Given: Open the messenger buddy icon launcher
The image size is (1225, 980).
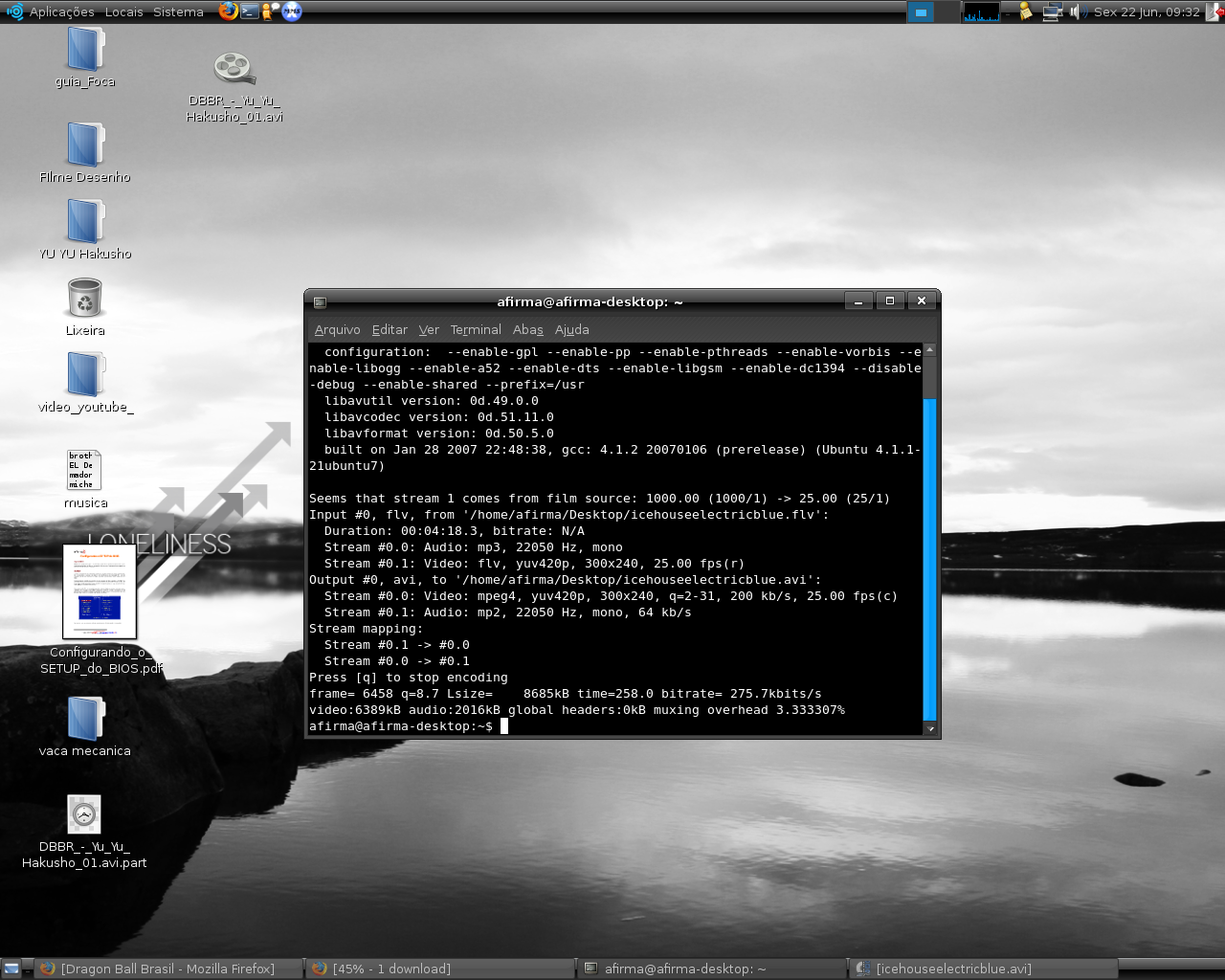Looking at the screenshot, I should (x=271, y=11).
